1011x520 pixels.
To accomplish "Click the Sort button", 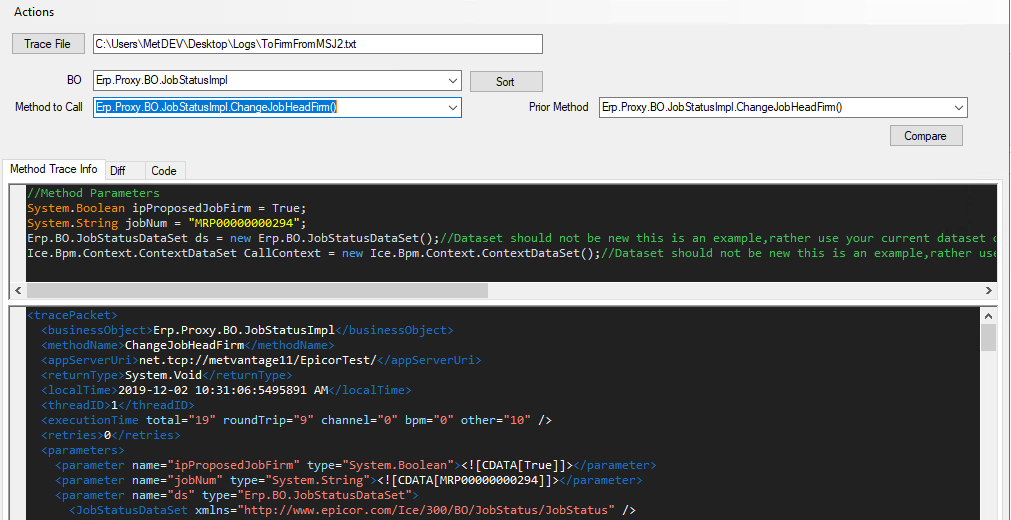I will pyautogui.click(x=506, y=81).
